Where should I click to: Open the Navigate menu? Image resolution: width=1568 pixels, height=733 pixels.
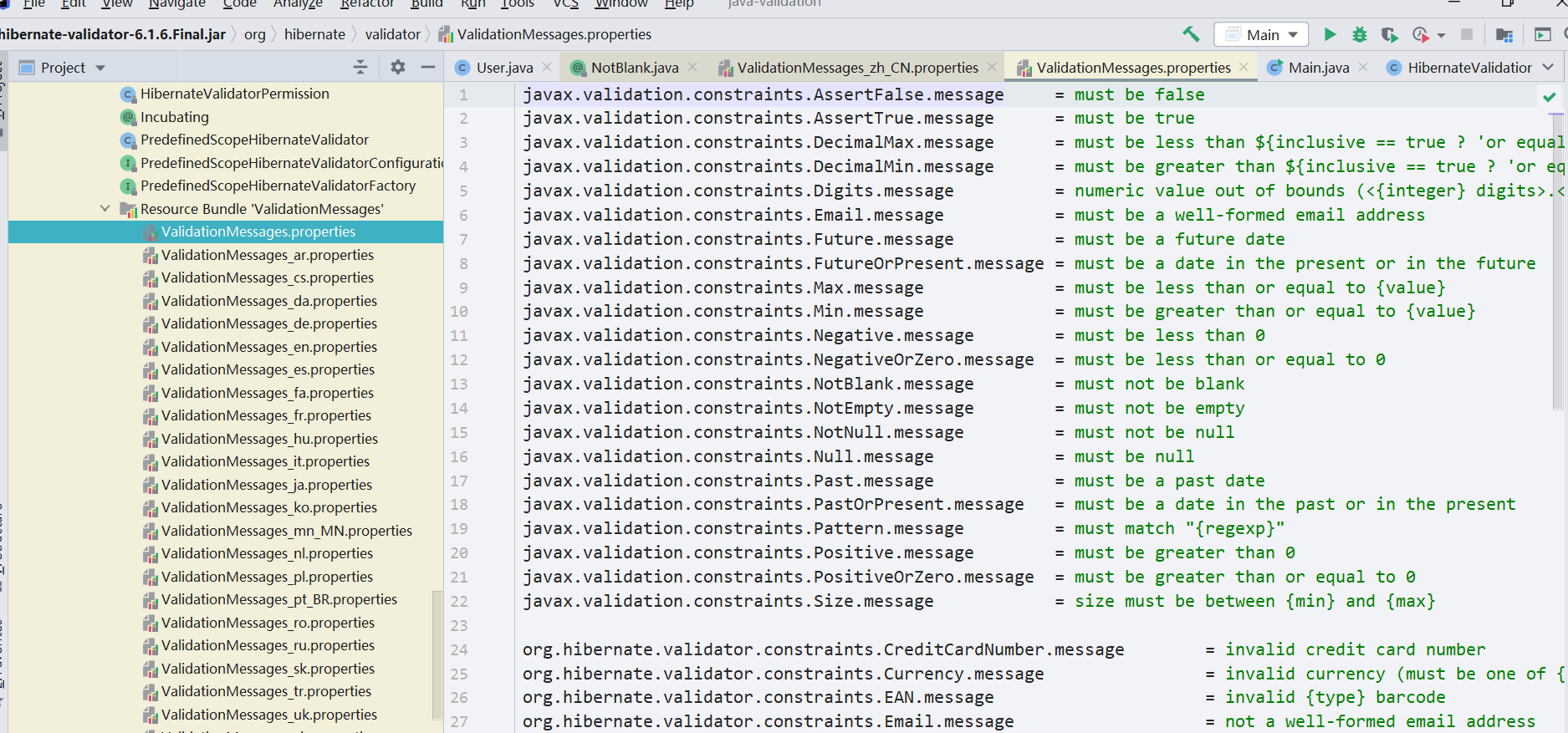click(x=176, y=4)
